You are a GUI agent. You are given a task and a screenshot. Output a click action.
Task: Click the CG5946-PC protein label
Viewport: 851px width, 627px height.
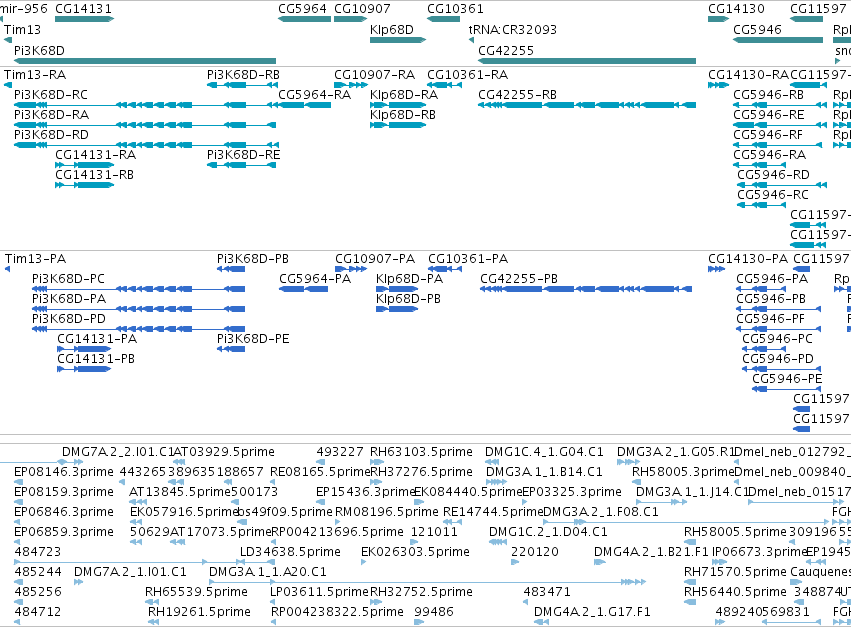[x=778, y=339]
